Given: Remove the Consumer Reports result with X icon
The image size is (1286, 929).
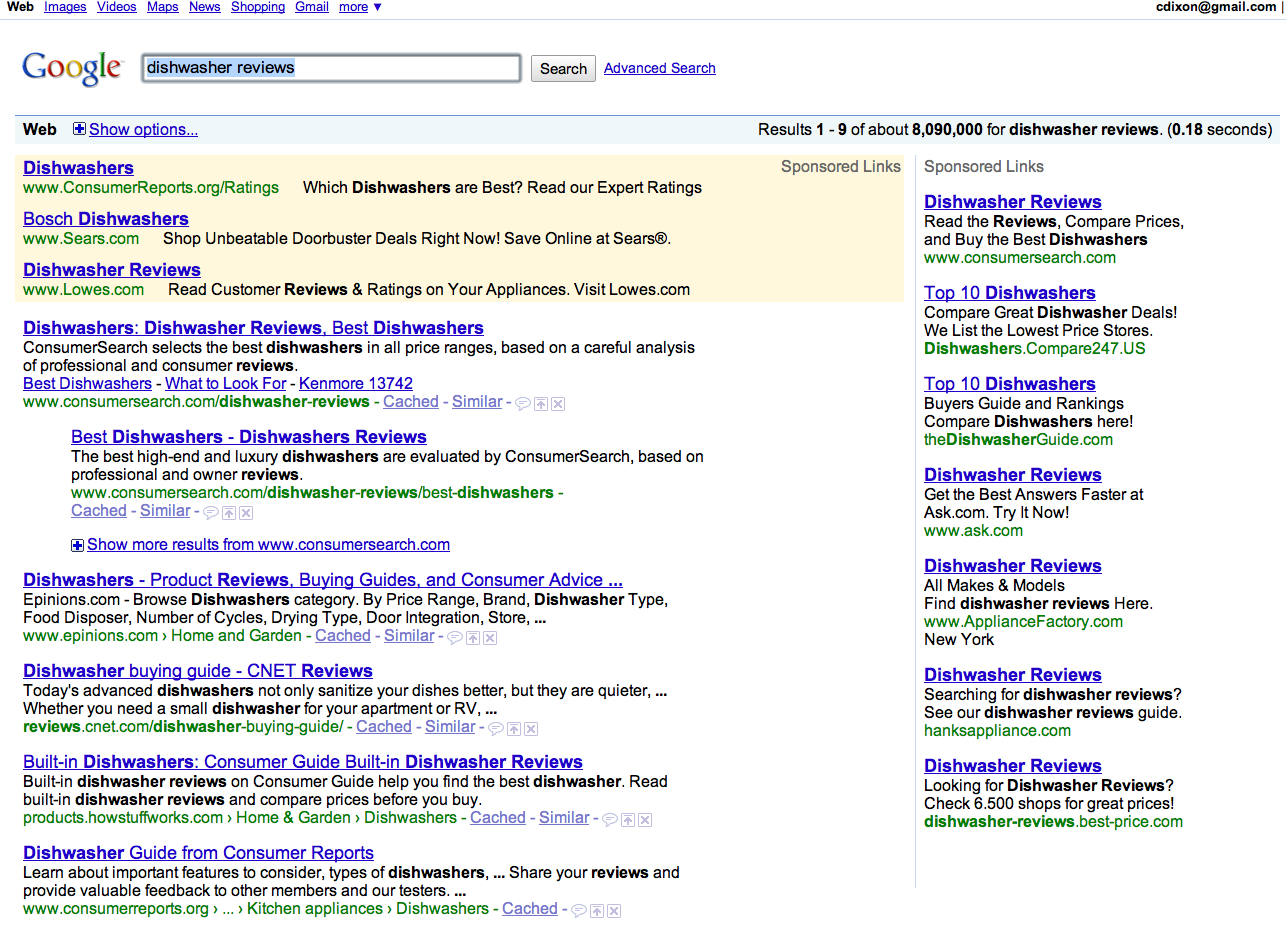Looking at the screenshot, I should (x=614, y=910).
